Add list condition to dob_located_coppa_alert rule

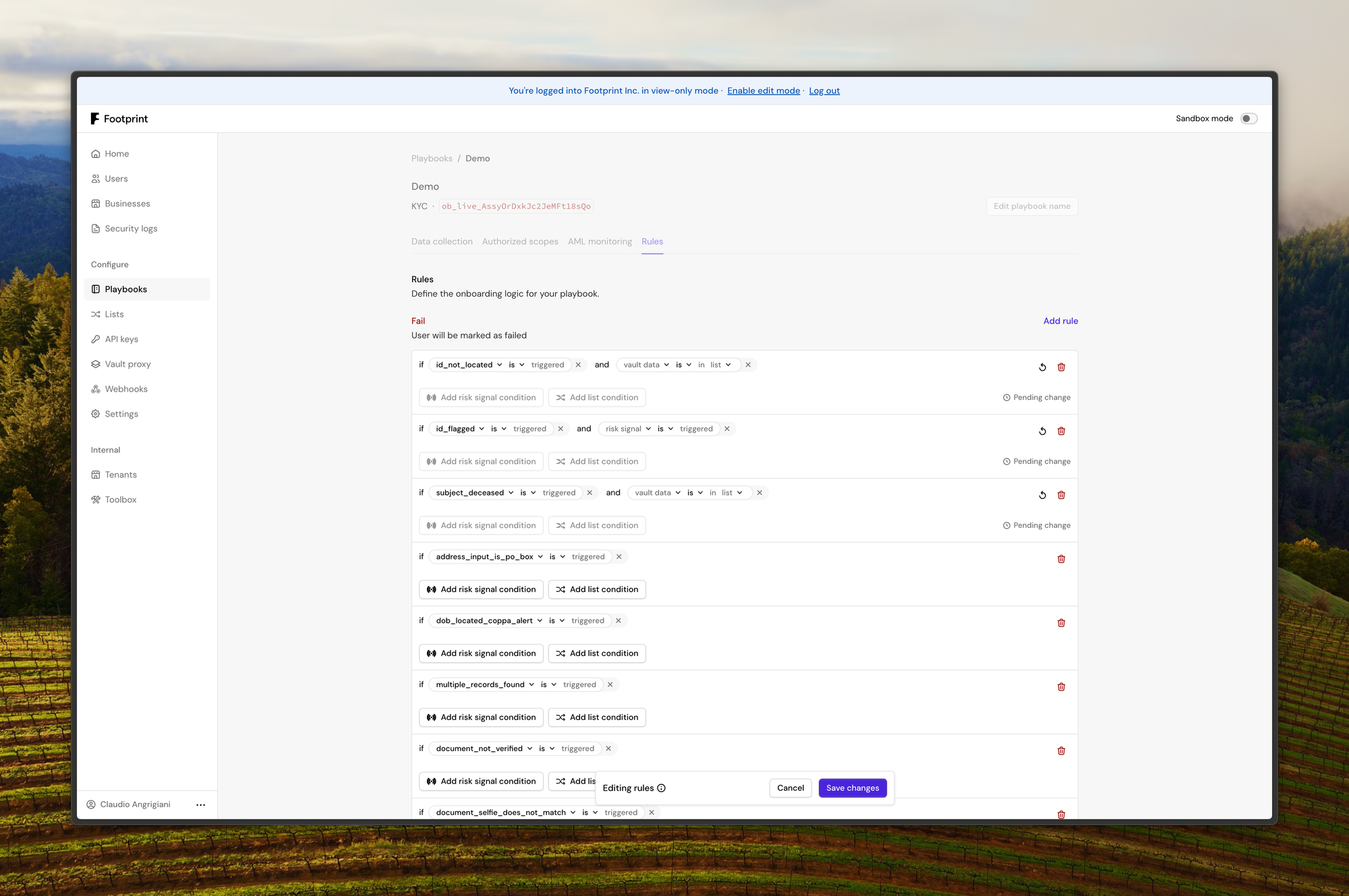click(x=596, y=653)
